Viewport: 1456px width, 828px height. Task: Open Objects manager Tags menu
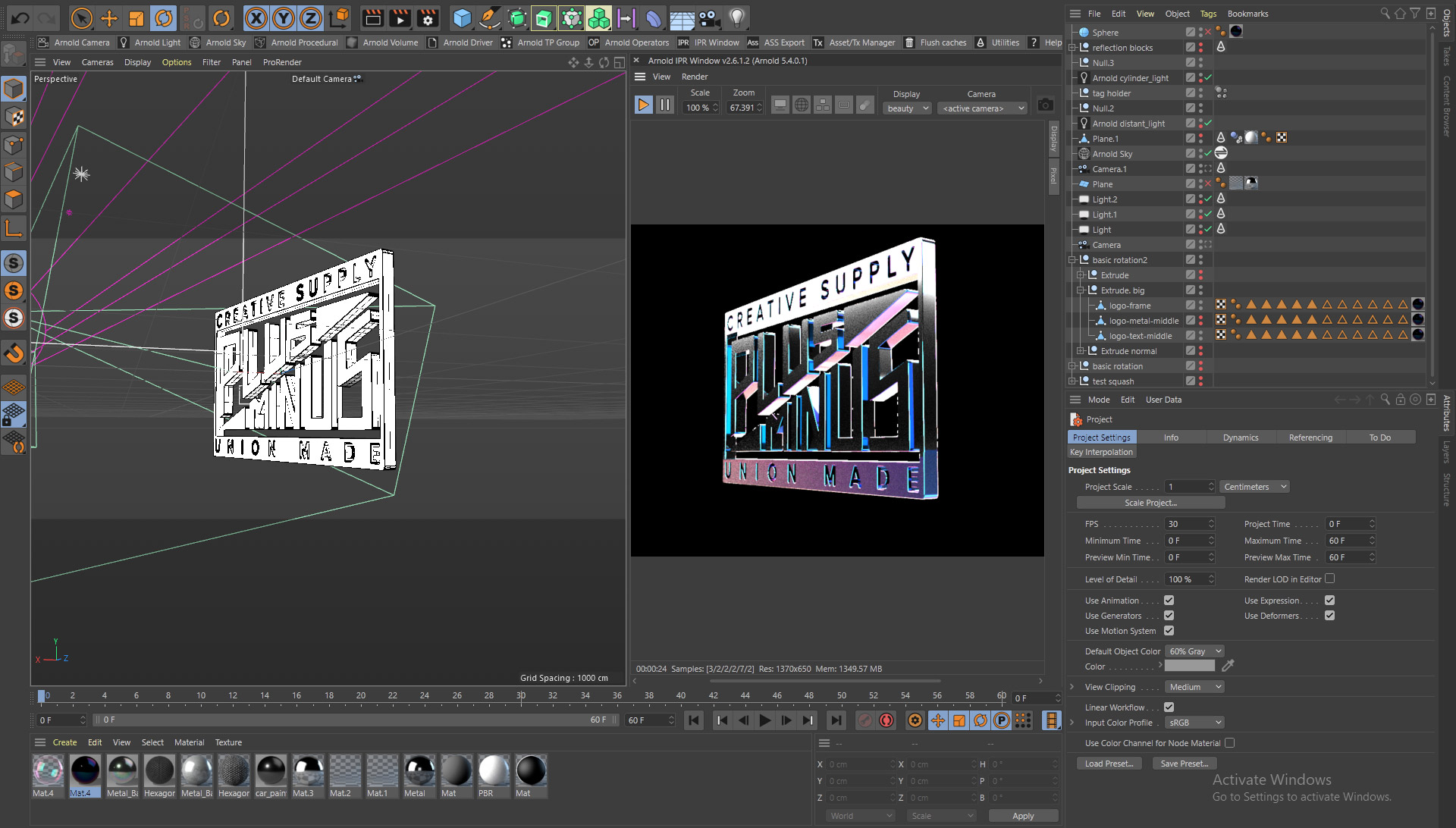pyautogui.click(x=1208, y=14)
